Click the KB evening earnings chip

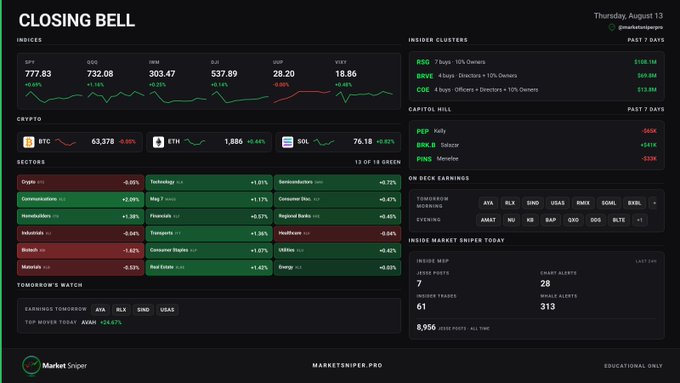point(530,220)
